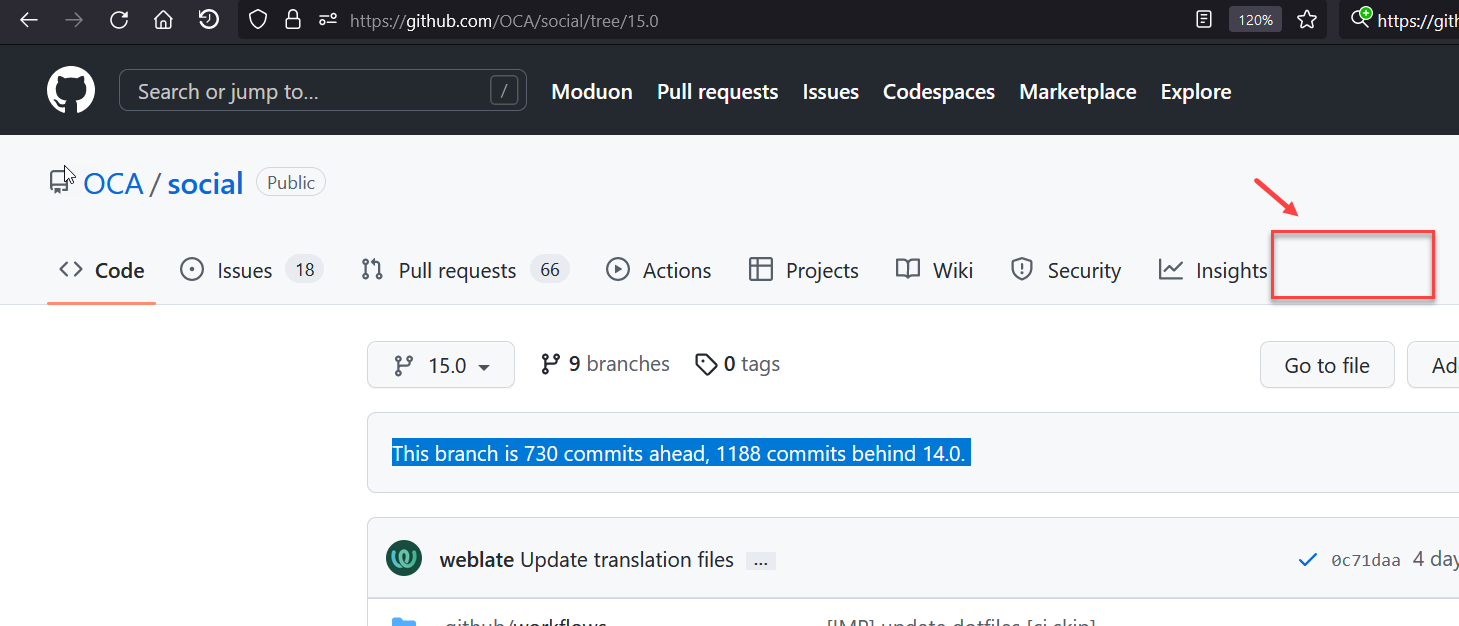Click the browser home icon
Viewport: 1459px width, 626px height.
[163, 20]
